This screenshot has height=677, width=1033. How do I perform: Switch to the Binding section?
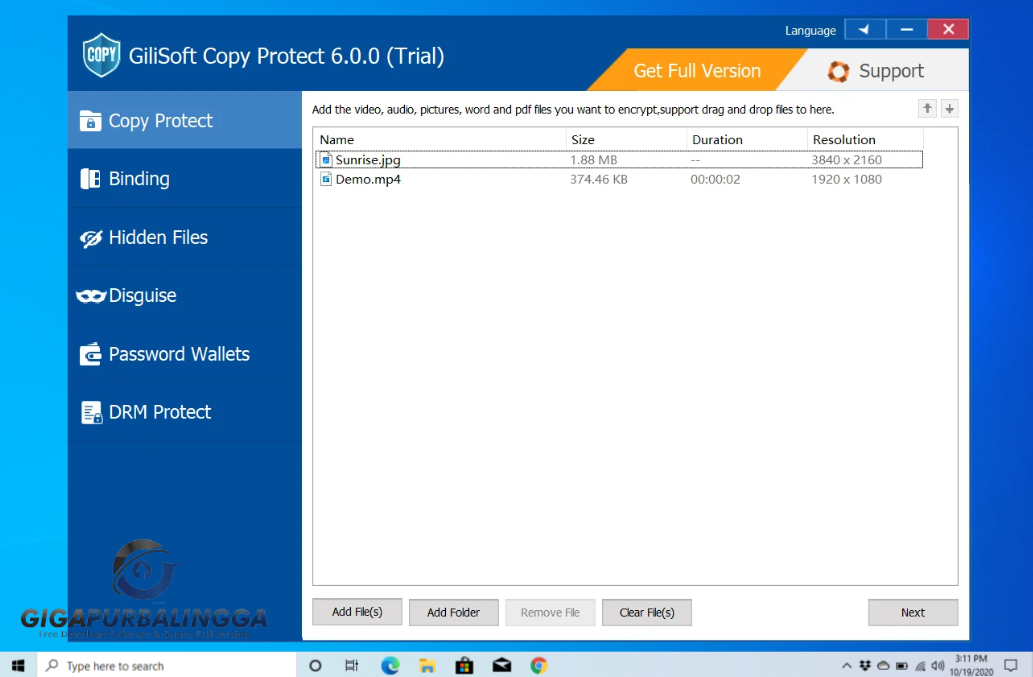pyautogui.click(x=184, y=178)
